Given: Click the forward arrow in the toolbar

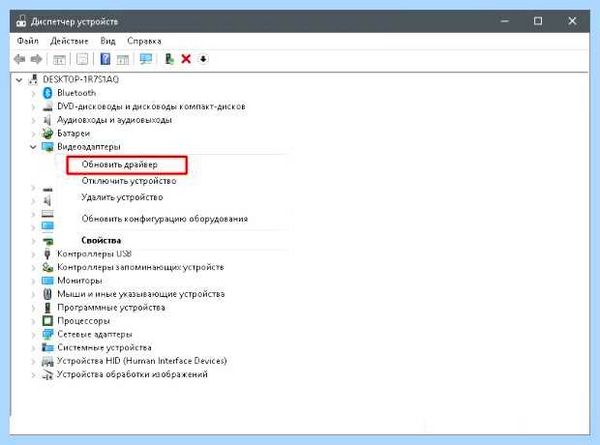Looking at the screenshot, I should 36,59.
